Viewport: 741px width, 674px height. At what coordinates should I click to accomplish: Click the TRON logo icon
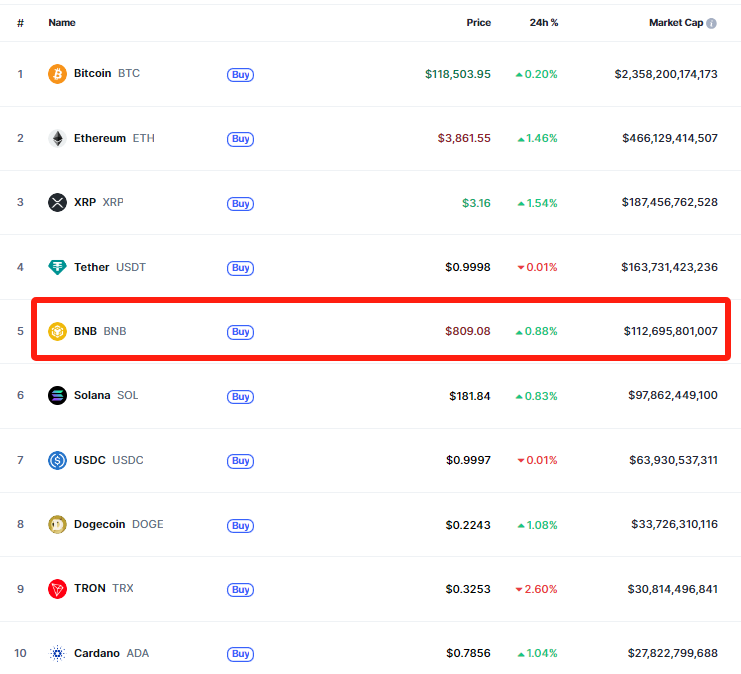pyautogui.click(x=57, y=589)
